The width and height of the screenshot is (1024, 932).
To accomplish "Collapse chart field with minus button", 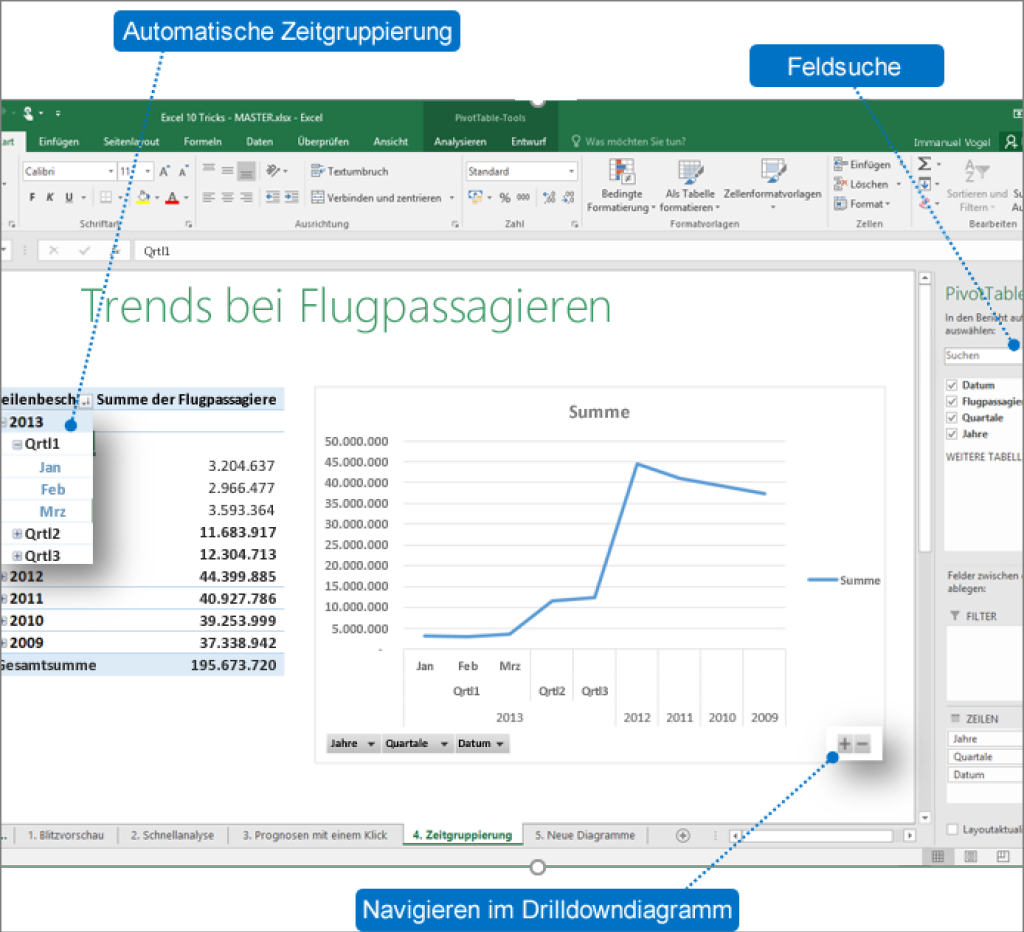I will pyautogui.click(x=863, y=743).
